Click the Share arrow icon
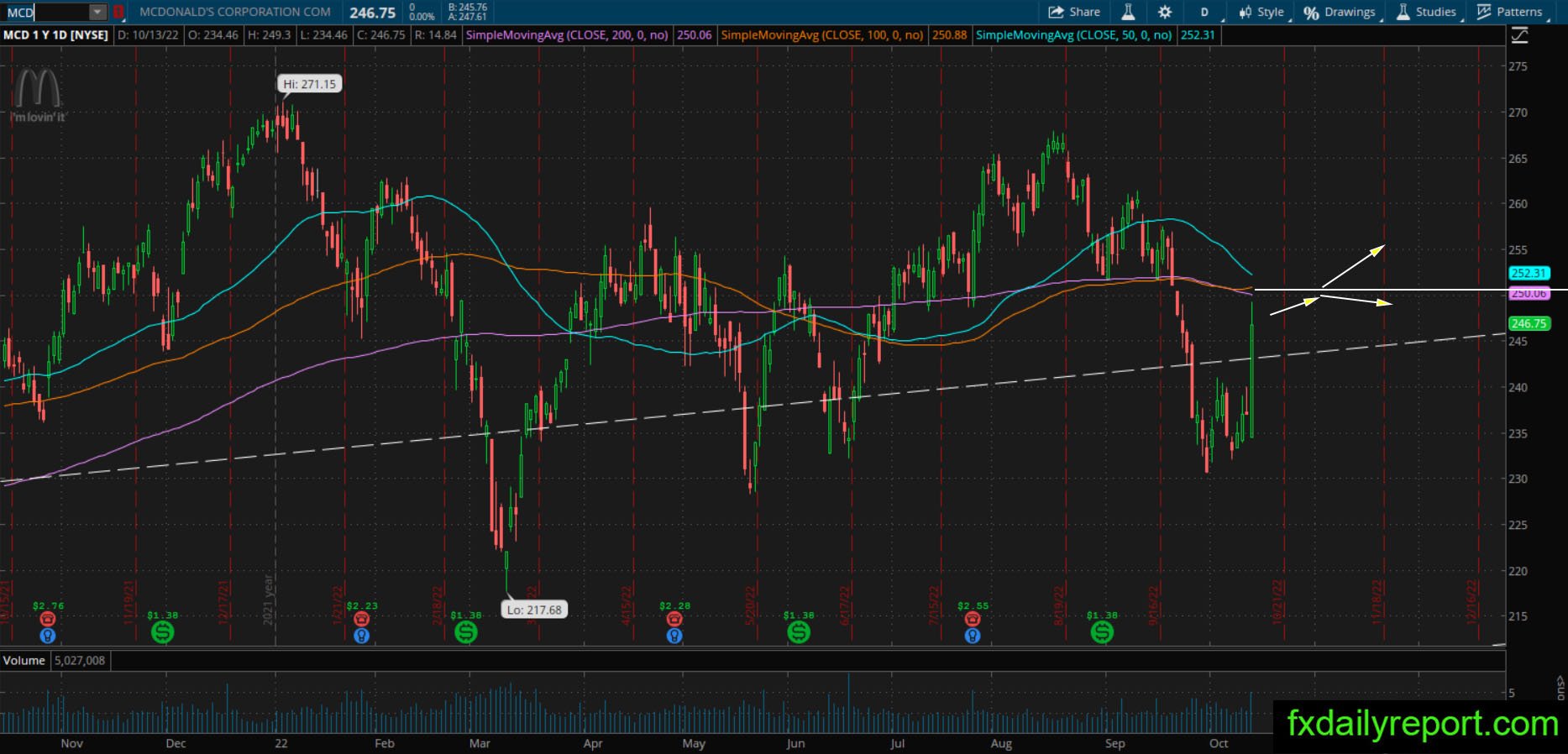Viewport: 1568px width, 754px height. (1056, 12)
